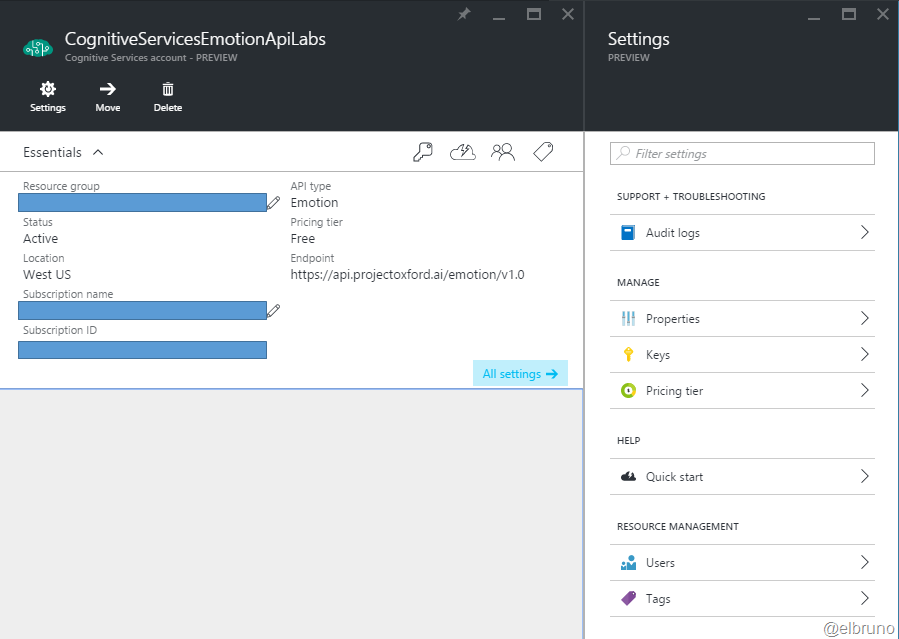Open the Properties settings item

[672, 319]
